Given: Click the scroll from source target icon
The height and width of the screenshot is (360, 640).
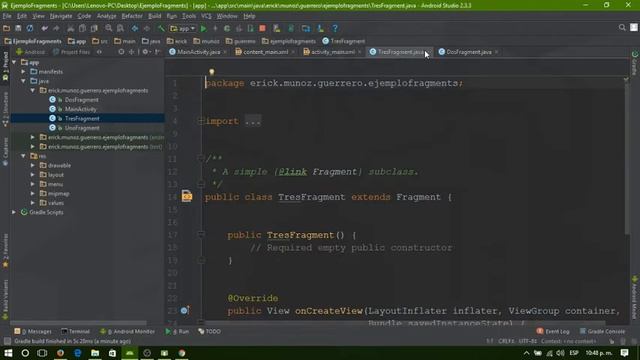Looking at the screenshot, I should [x=121, y=52].
